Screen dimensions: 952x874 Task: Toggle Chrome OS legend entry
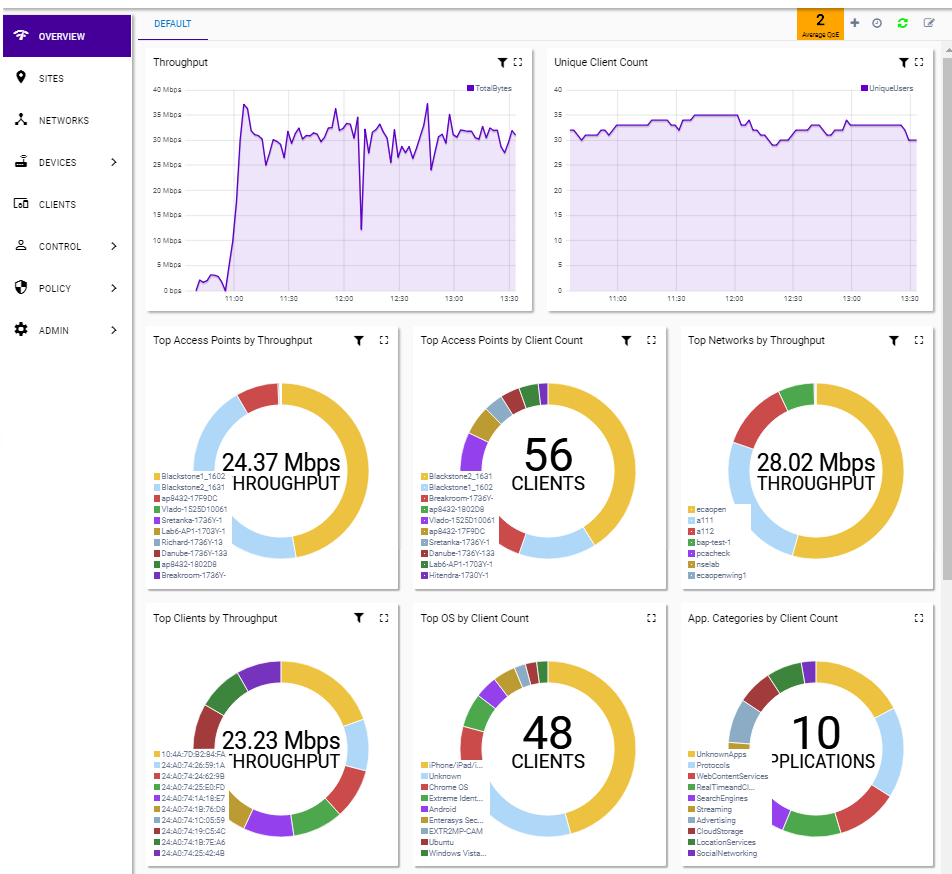[444, 787]
